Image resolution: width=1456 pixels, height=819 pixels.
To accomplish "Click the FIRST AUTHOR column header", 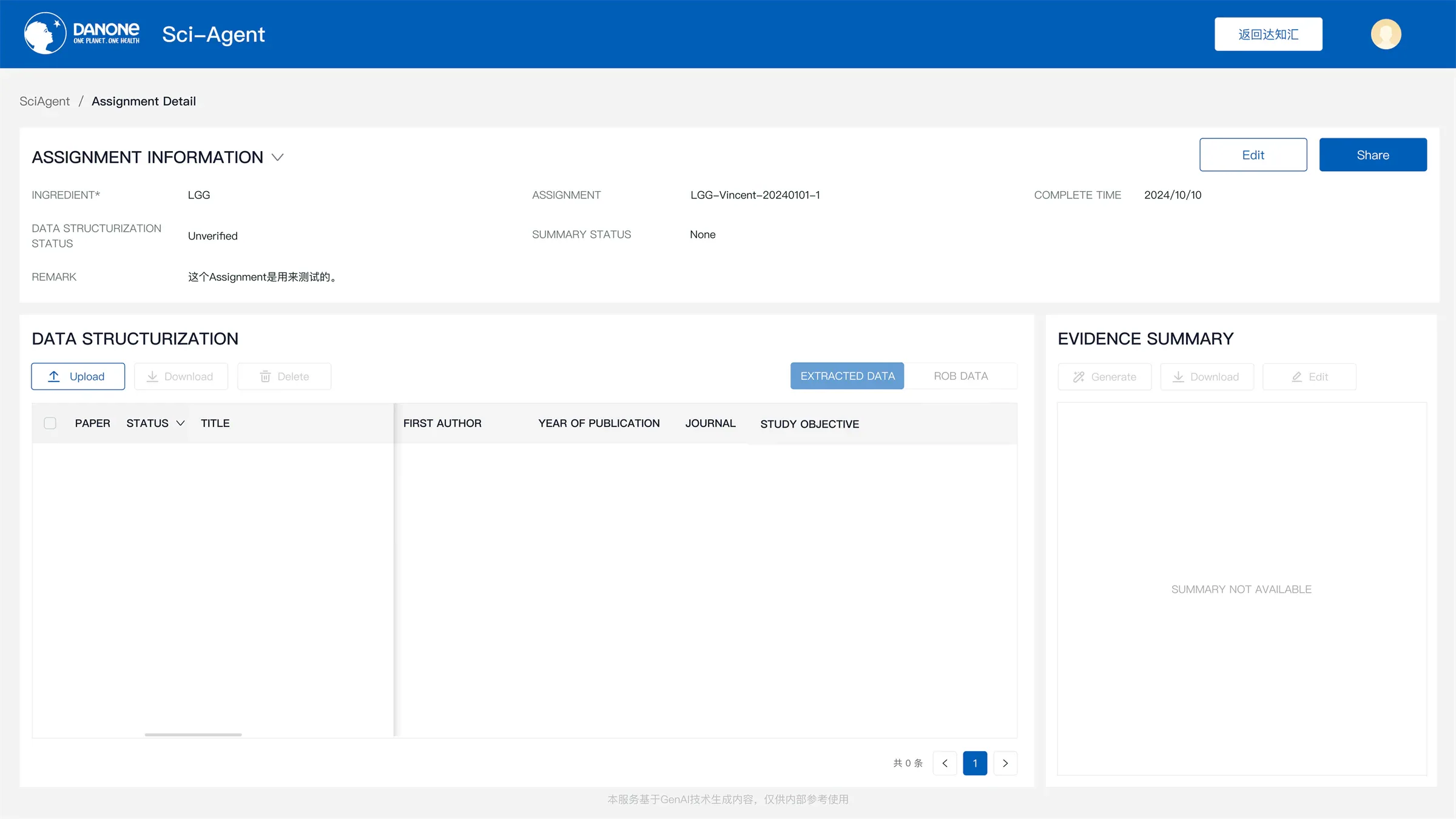I will pos(442,423).
